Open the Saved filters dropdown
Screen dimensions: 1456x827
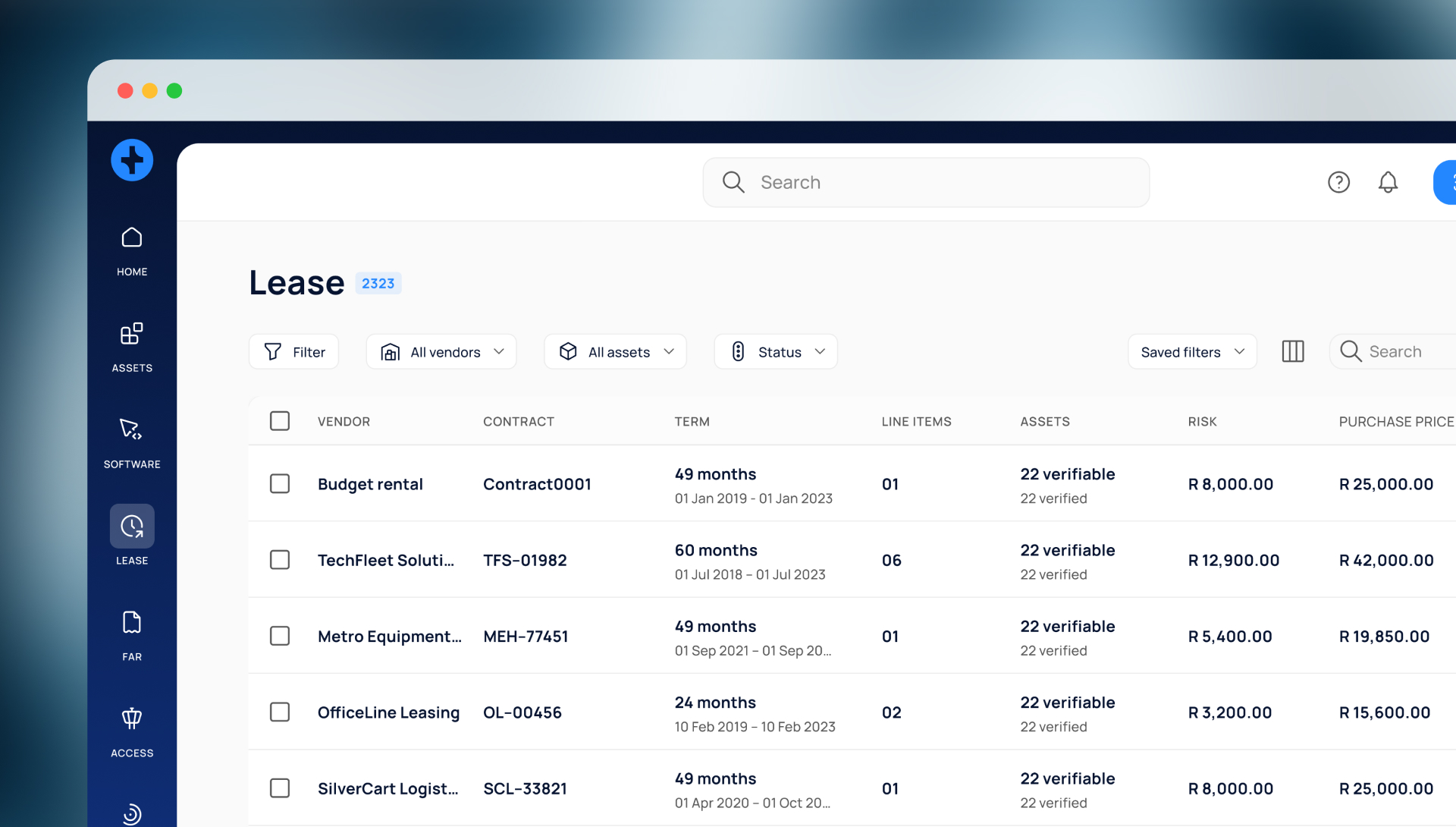[1191, 351]
